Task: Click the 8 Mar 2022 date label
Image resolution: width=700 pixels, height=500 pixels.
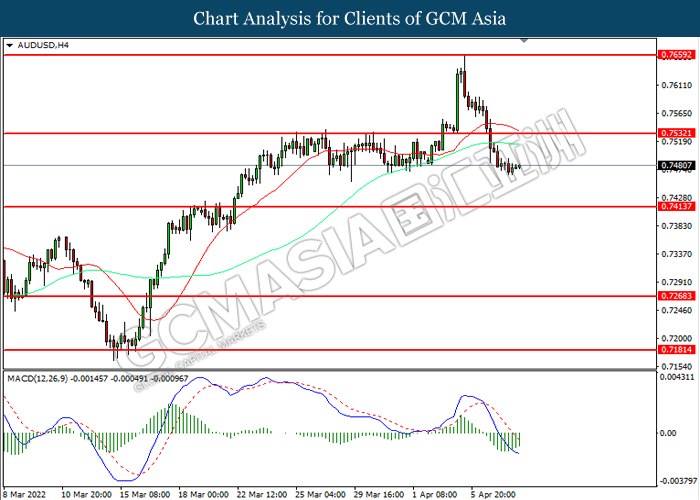Action: click(25, 495)
